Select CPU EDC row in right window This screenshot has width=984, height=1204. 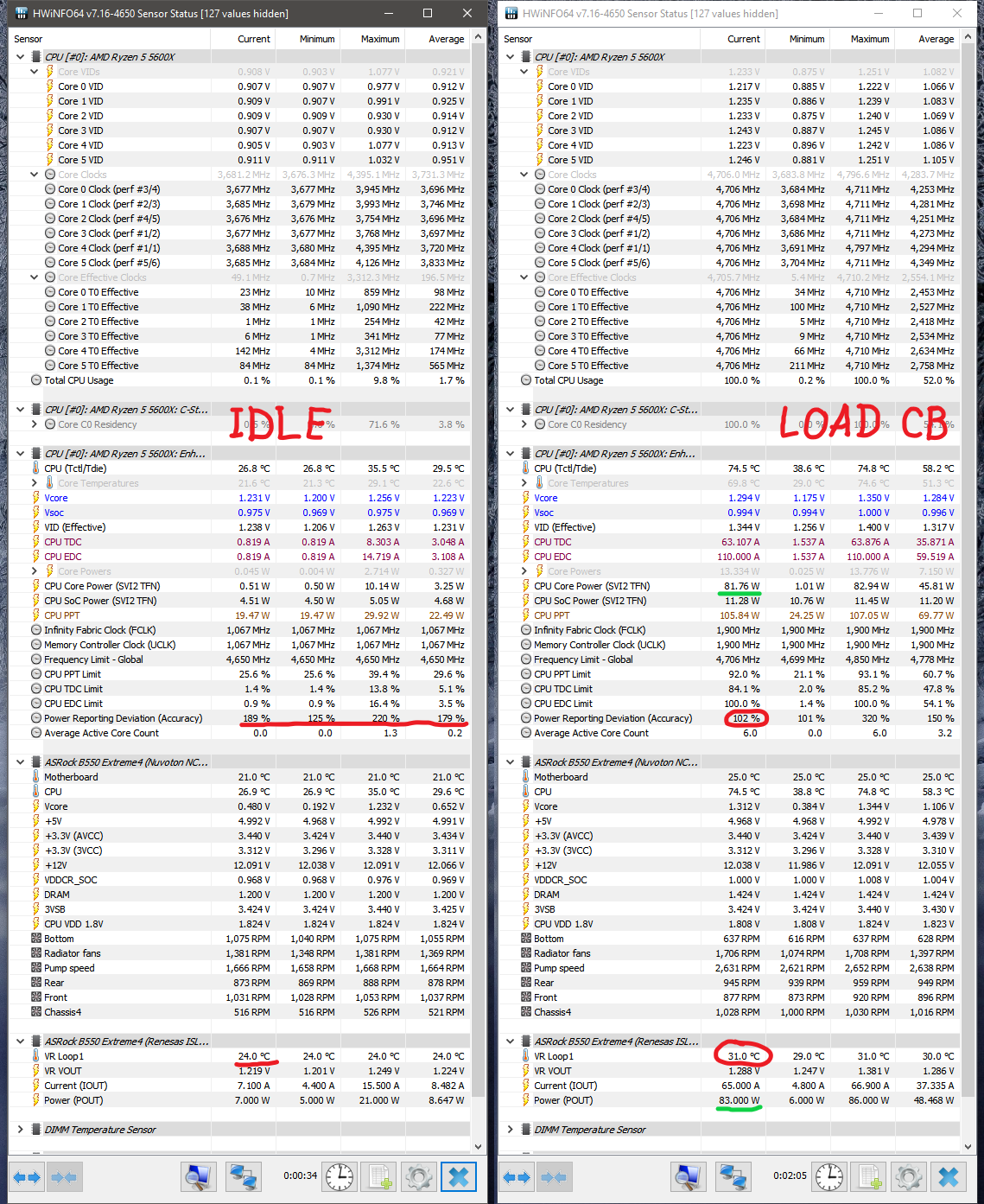coord(730,557)
